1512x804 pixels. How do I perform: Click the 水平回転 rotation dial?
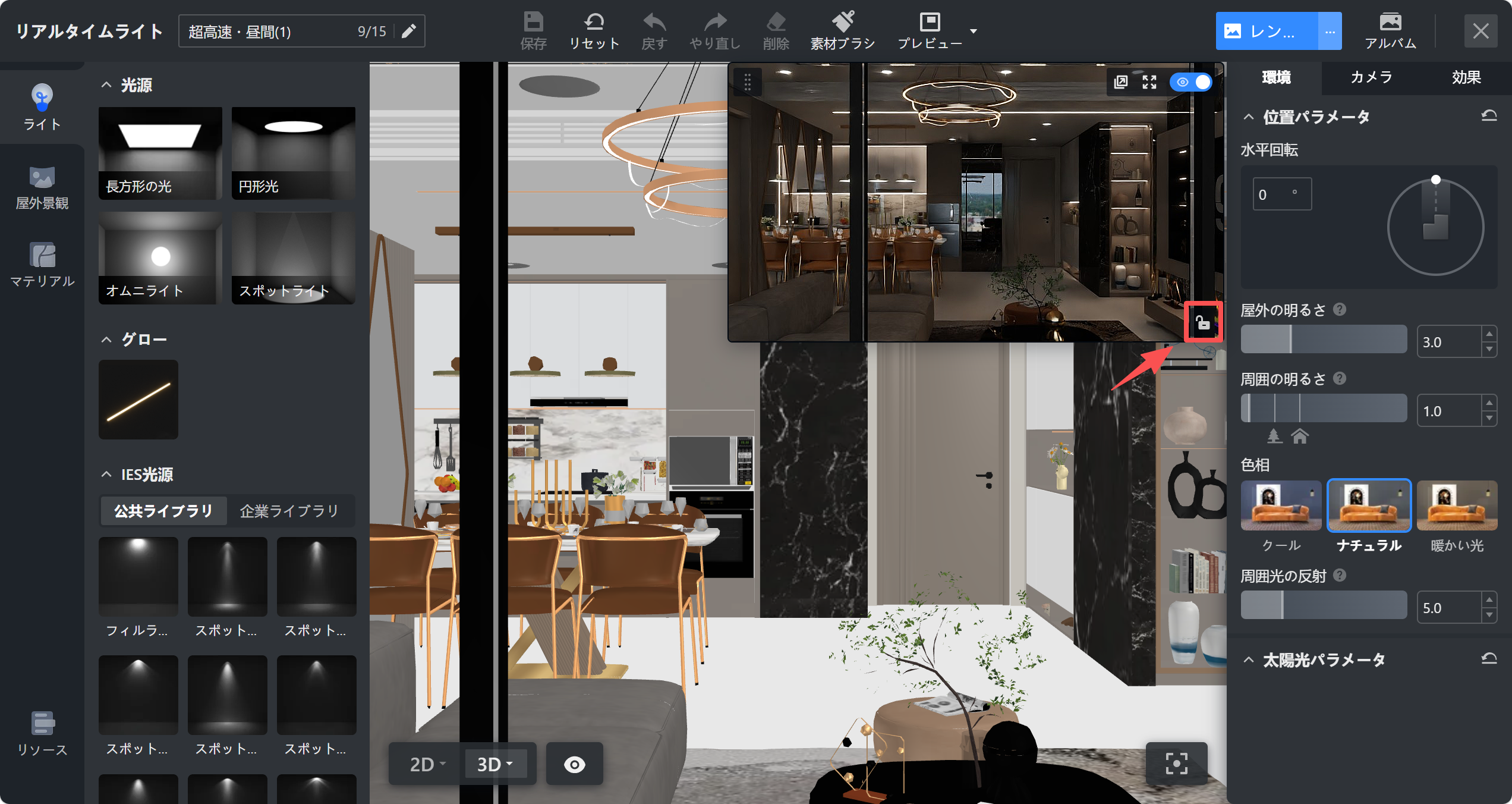coord(1435,227)
